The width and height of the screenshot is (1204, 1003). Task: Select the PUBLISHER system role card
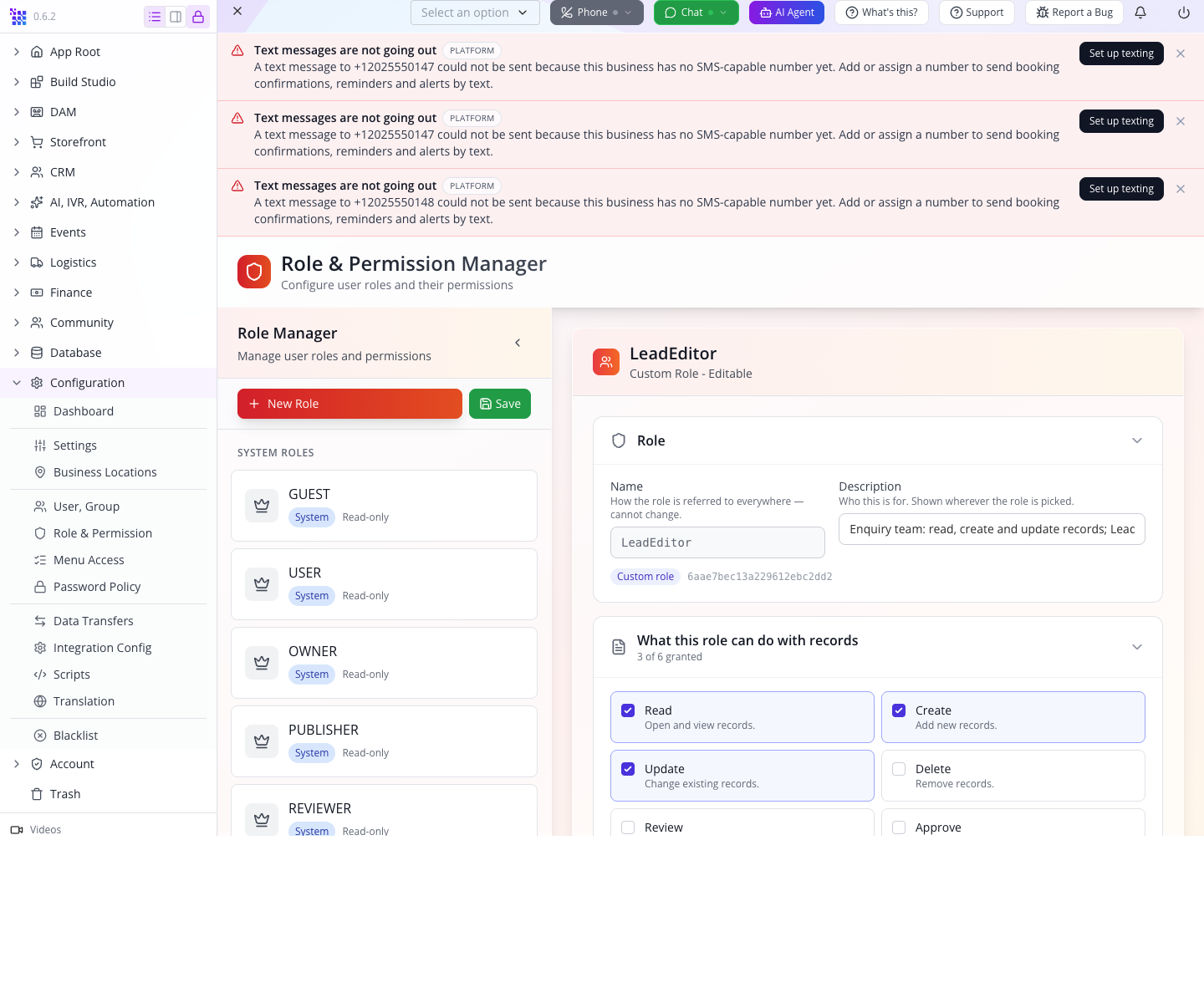click(x=384, y=741)
